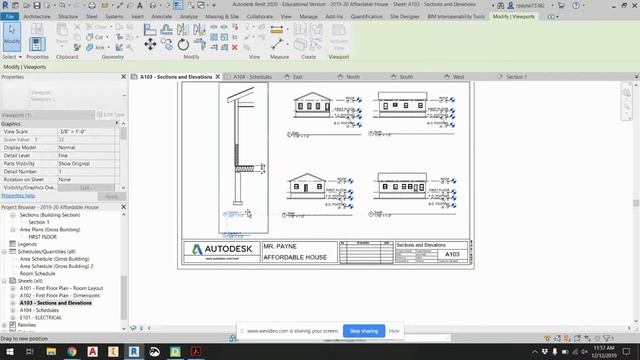Image resolution: width=640 pixels, height=360 pixels.
Task: Open the Properties palette icon in ribbon
Action: pyautogui.click(x=37, y=44)
